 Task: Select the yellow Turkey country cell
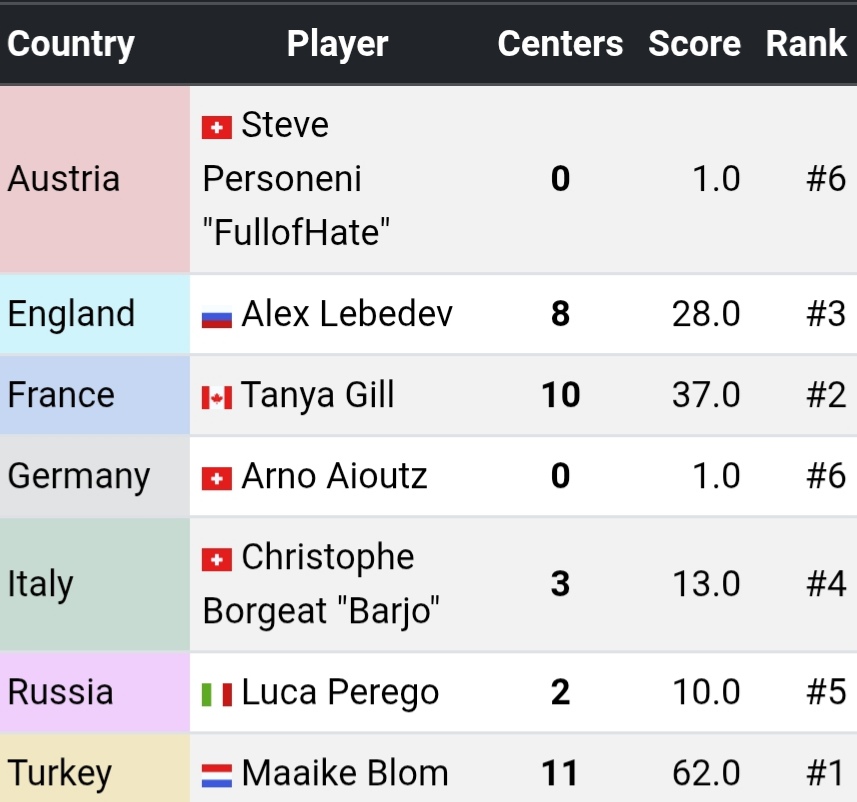point(94,773)
